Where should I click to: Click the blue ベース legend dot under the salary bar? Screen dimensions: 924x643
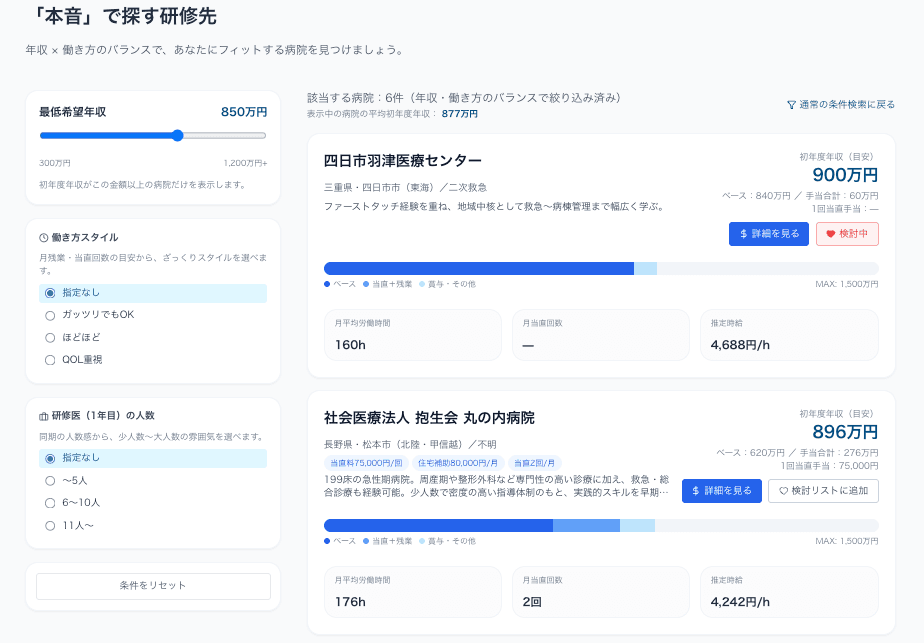325,285
